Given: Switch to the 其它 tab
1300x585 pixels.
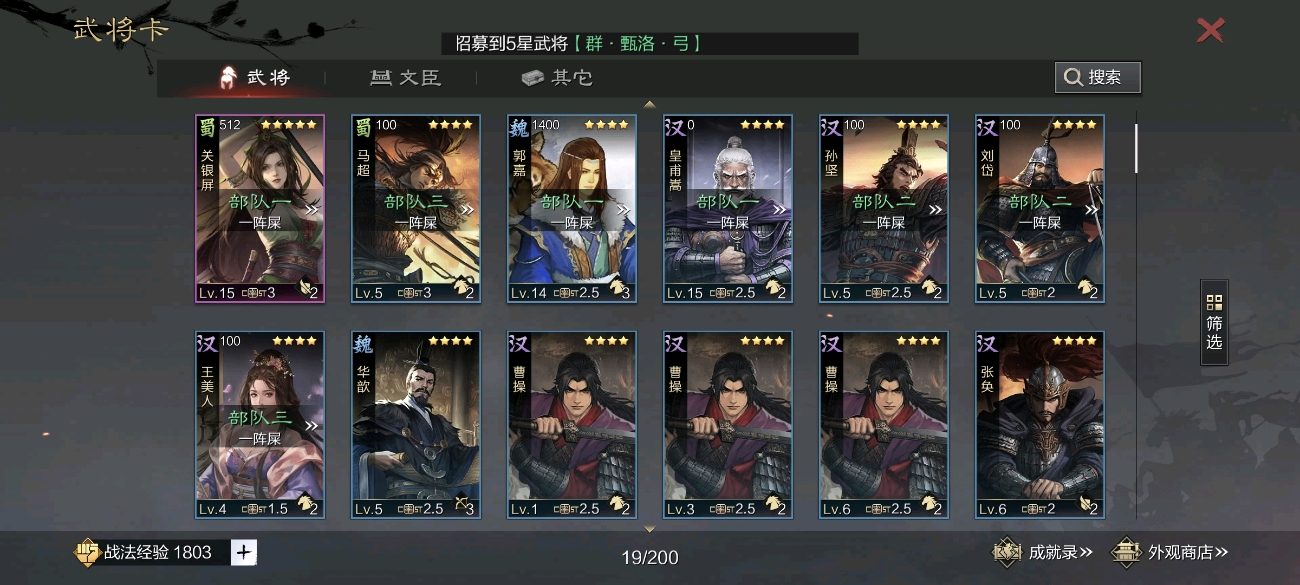Looking at the screenshot, I should (558, 77).
